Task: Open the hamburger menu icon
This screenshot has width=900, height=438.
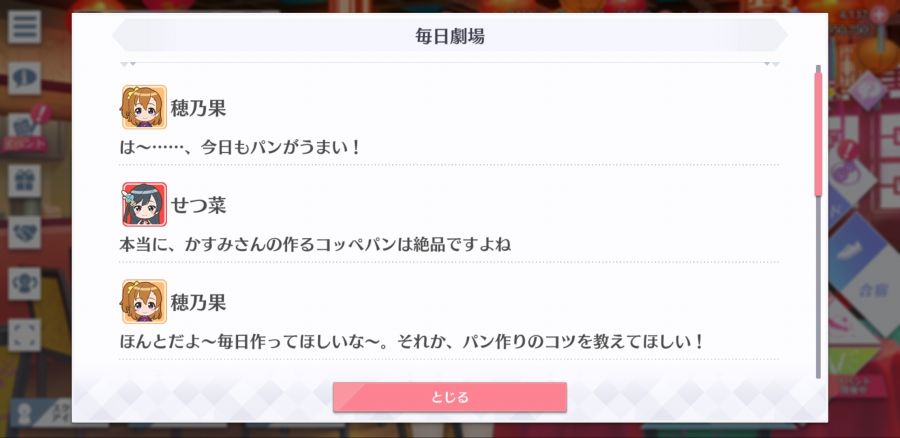Action: pos(24,27)
